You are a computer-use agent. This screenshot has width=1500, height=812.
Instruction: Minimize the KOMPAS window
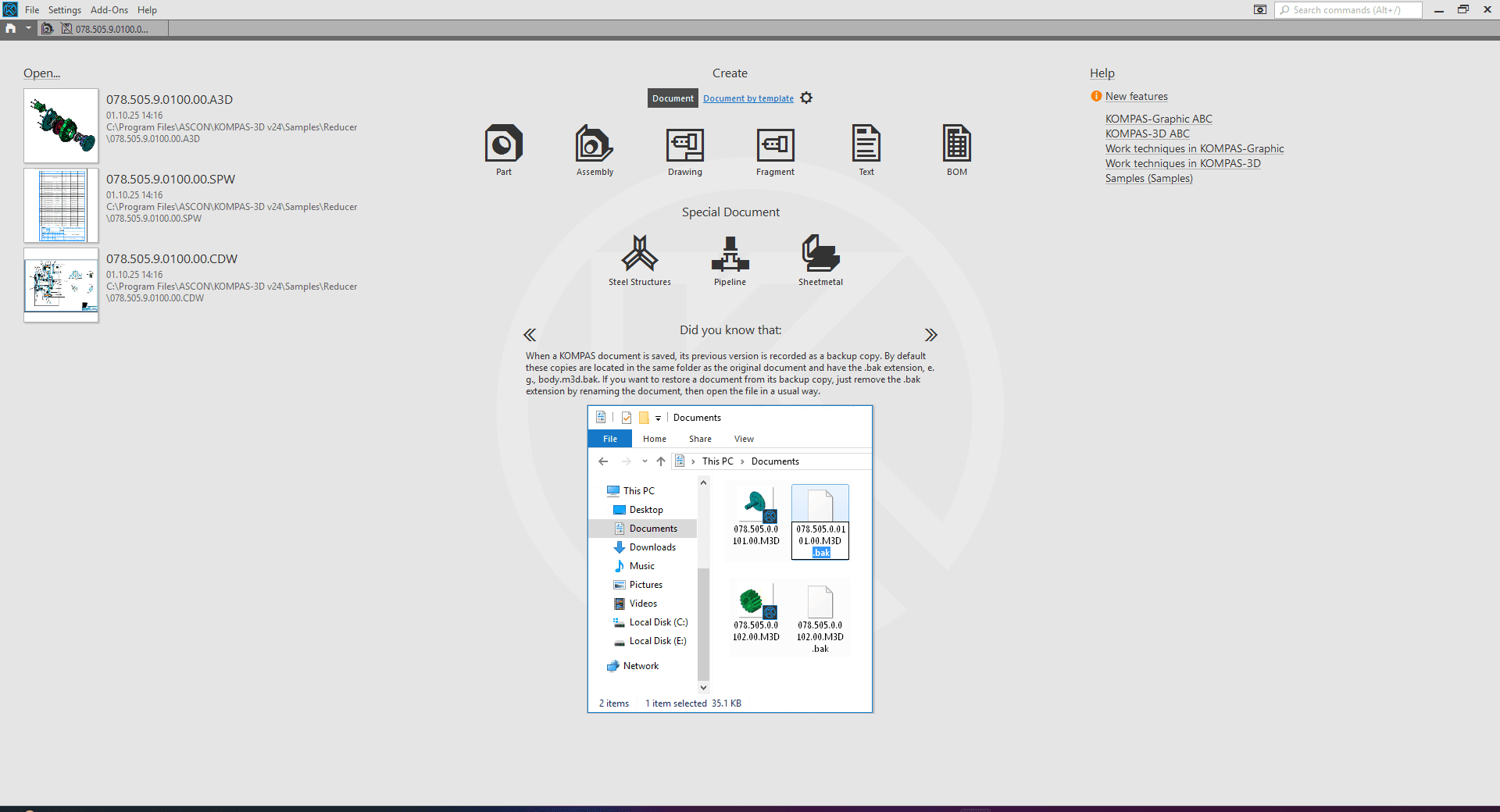1438,9
